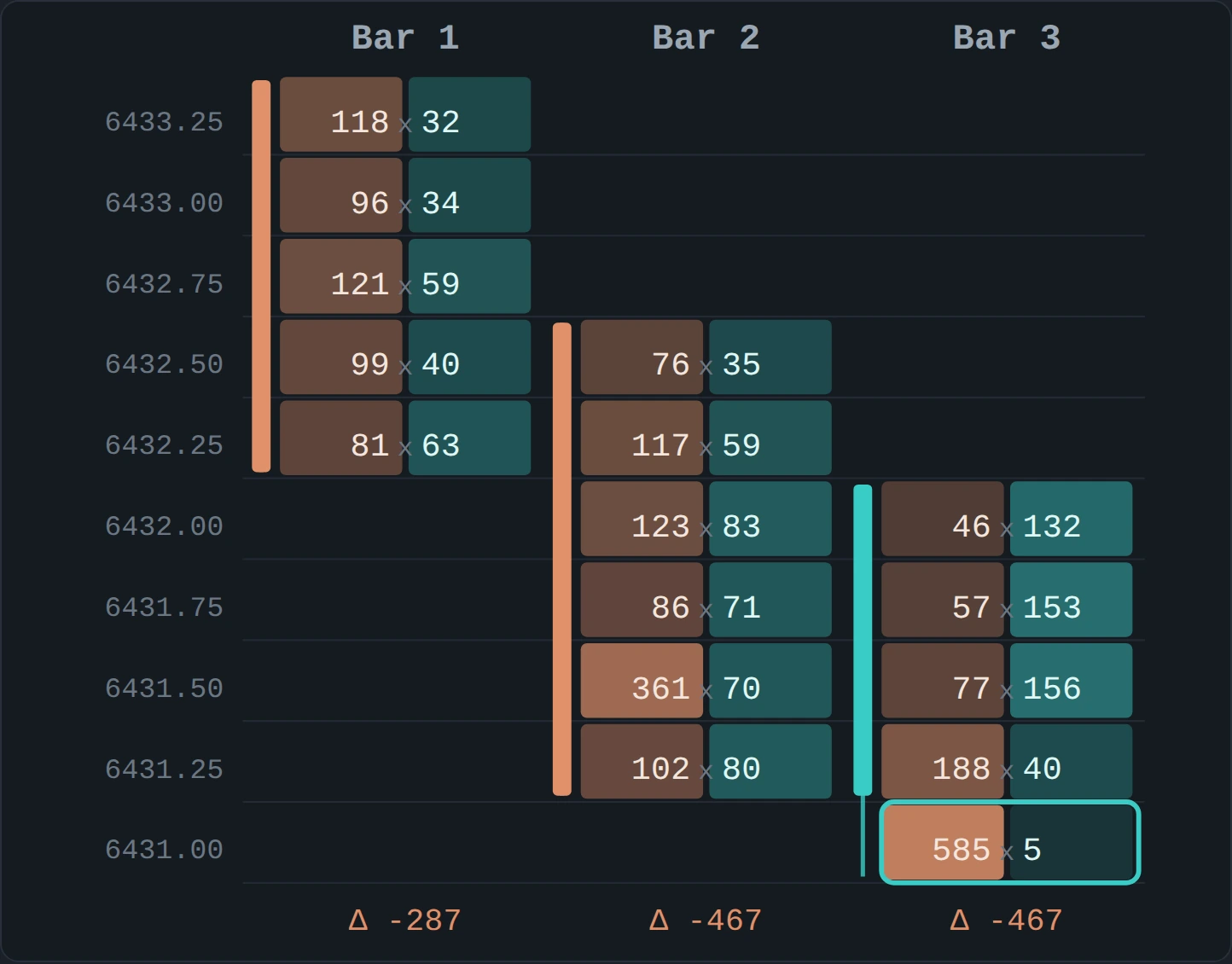Screen dimensions: 1232x964
Task: Click the Bar 2 column header
Action: click(706, 38)
